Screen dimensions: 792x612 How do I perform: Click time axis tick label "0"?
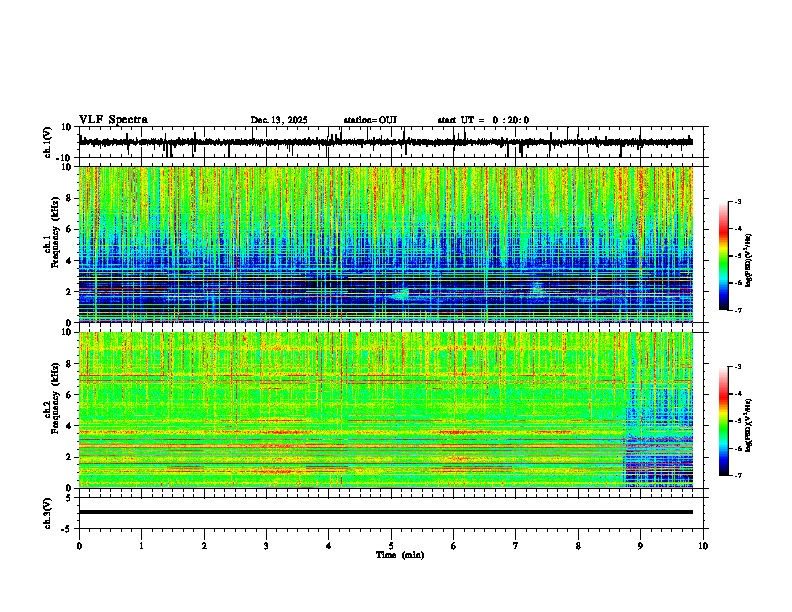point(79,546)
